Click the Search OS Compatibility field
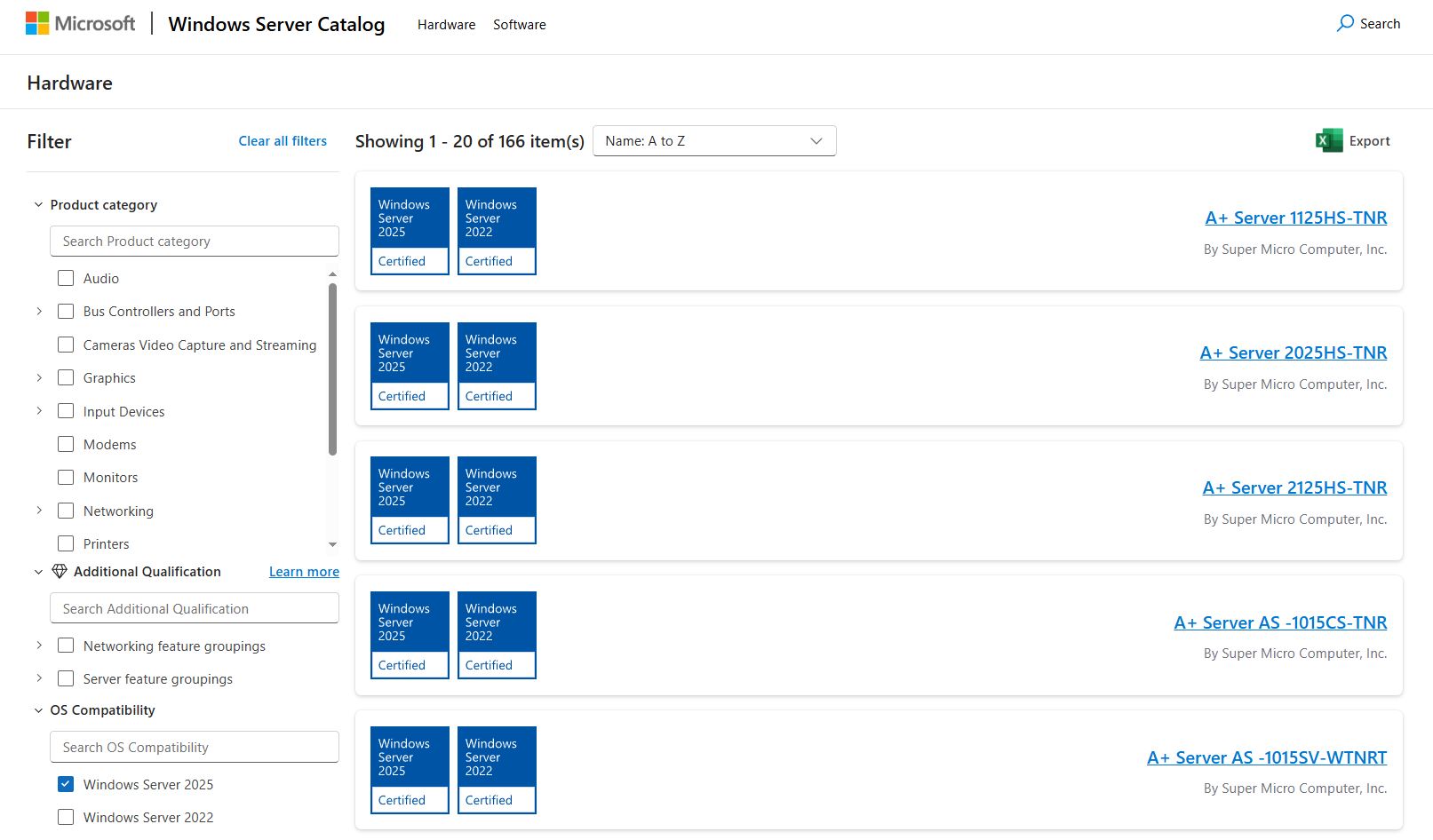 (195, 748)
